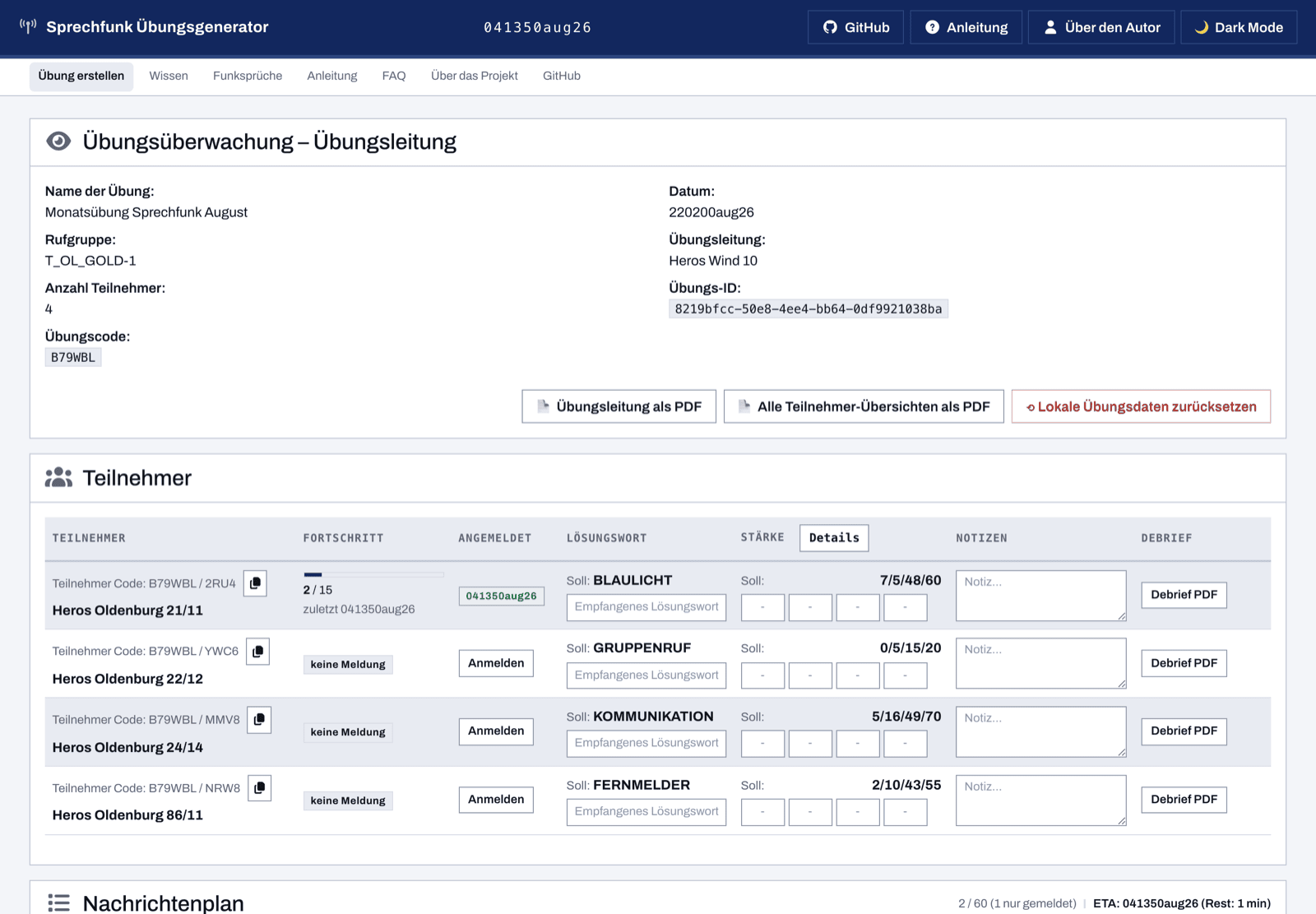Switch to the Wissen tab
Image resolution: width=1316 pixels, height=914 pixels.
coord(169,76)
